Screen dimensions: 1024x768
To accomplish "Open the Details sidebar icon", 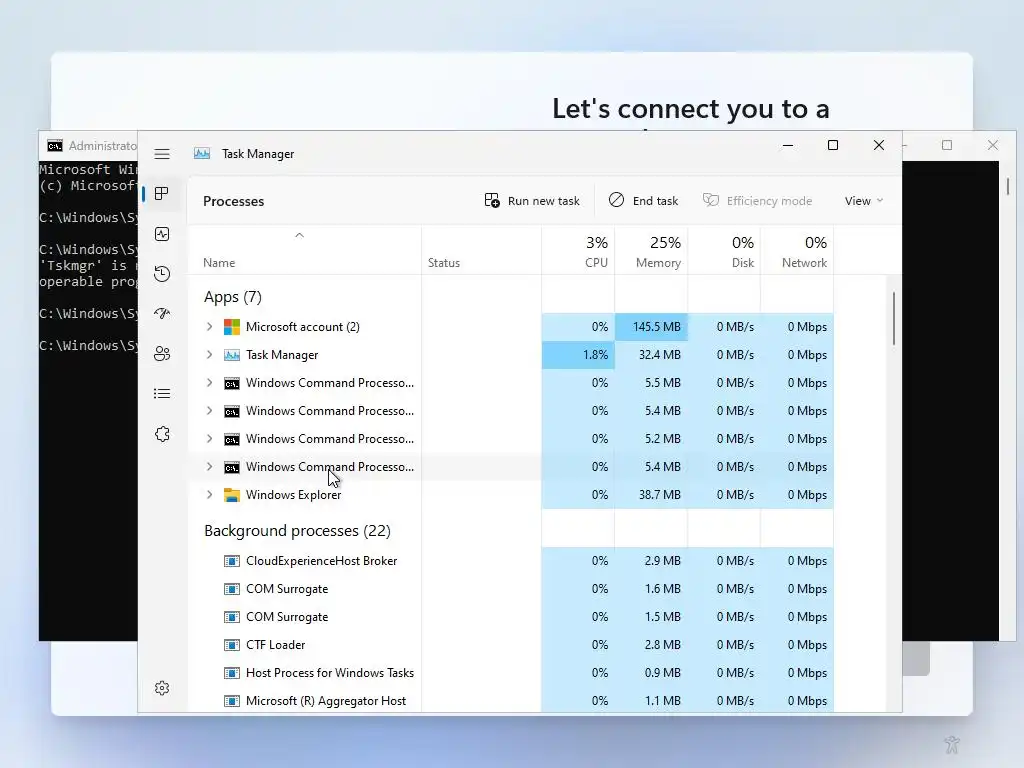I will point(162,394).
